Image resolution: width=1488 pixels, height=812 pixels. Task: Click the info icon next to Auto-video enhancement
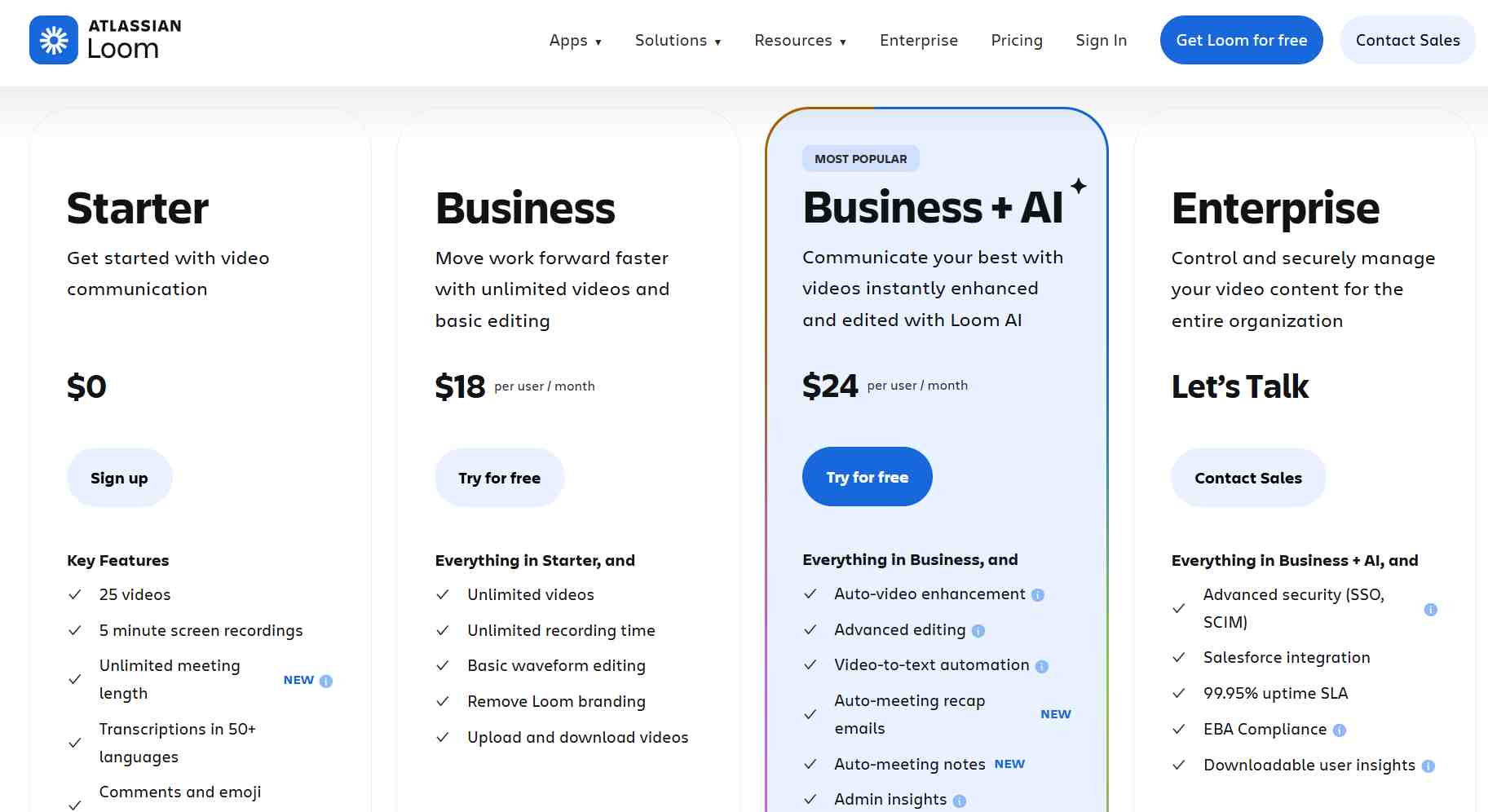click(1036, 594)
